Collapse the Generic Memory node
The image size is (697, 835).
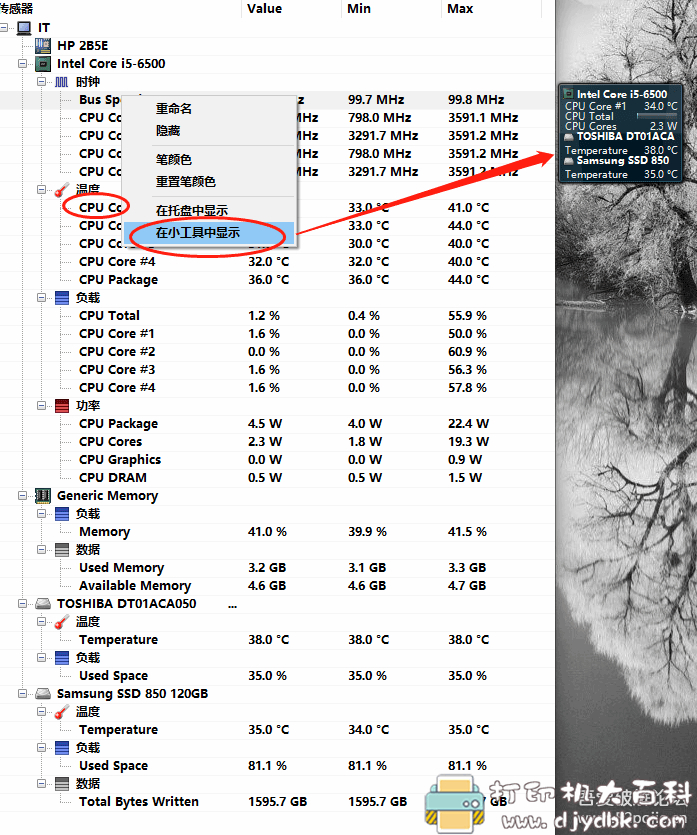(x=22, y=496)
